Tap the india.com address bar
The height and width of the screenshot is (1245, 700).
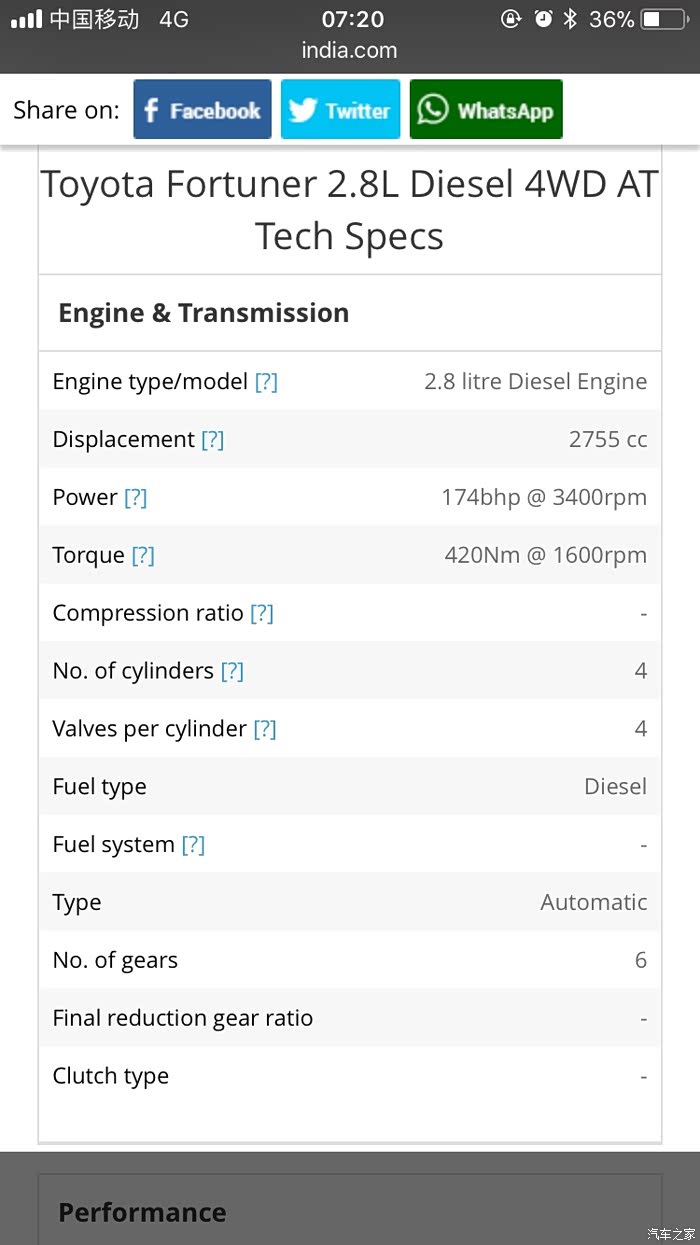point(349,50)
